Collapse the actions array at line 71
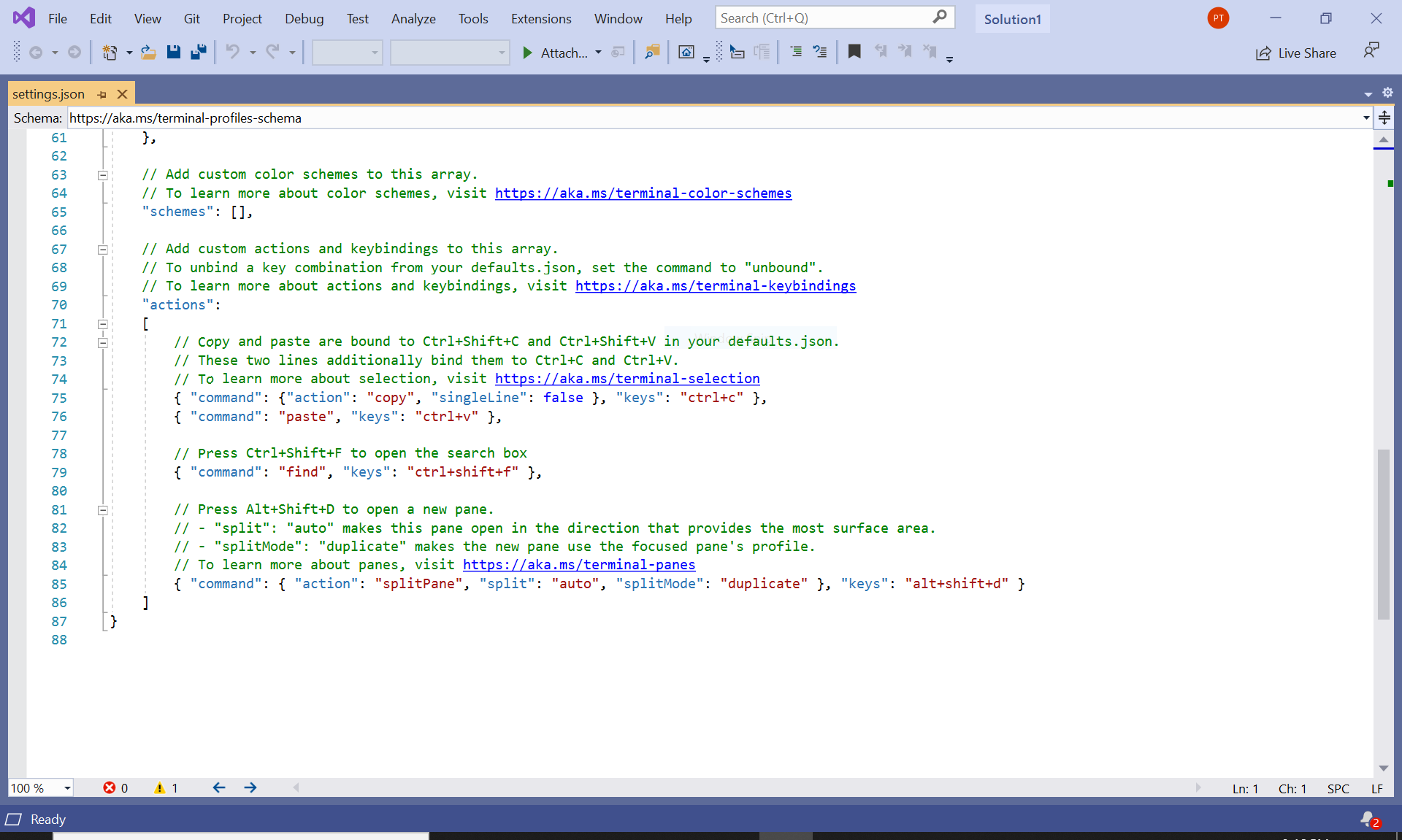This screenshot has height=840, width=1402. tap(103, 324)
